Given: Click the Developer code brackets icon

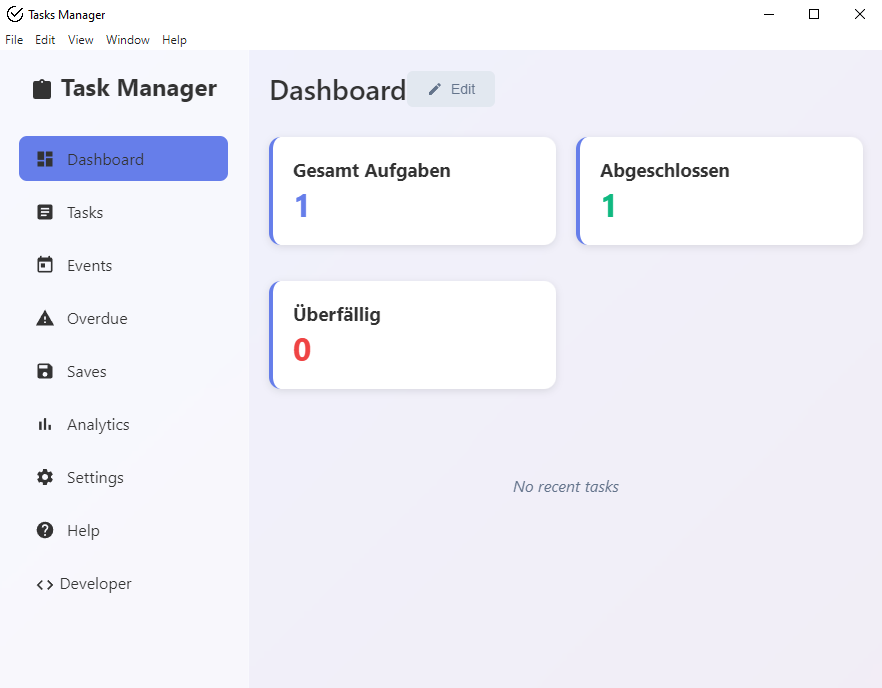Looking at the screenshot, I should [45, 584].
